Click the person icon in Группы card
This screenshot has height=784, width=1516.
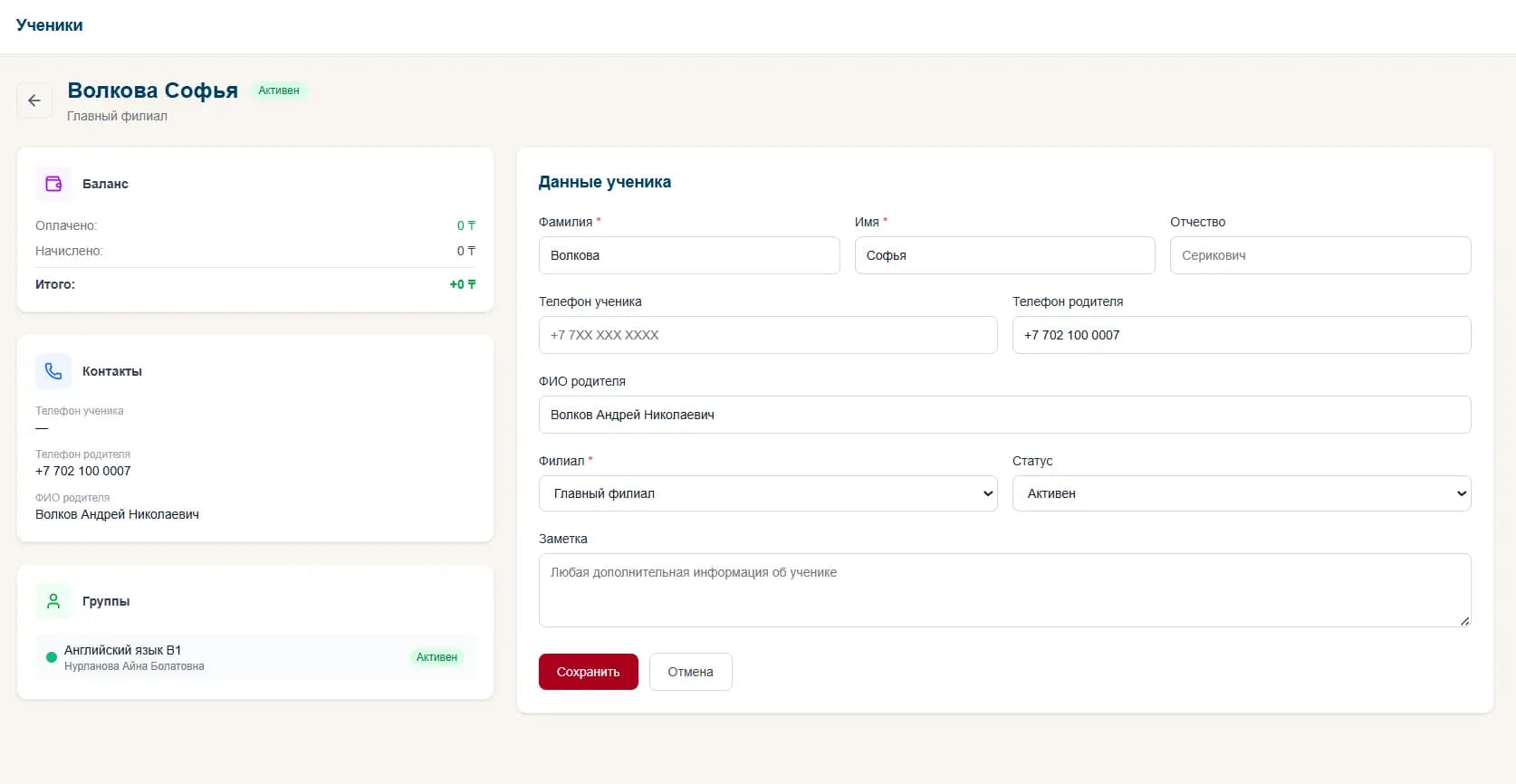(x=53, y=601)
